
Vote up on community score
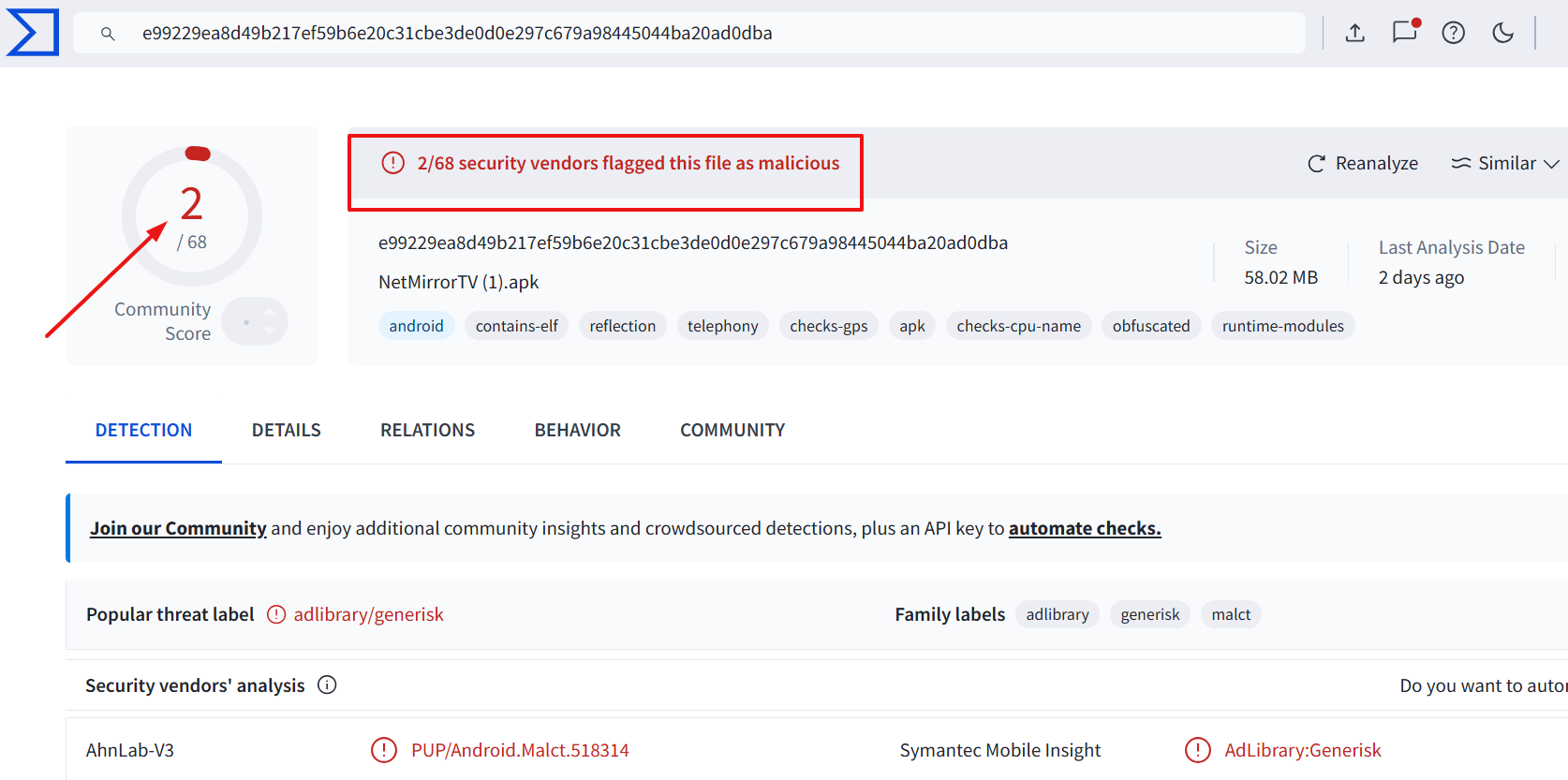[x=270, y=312]
